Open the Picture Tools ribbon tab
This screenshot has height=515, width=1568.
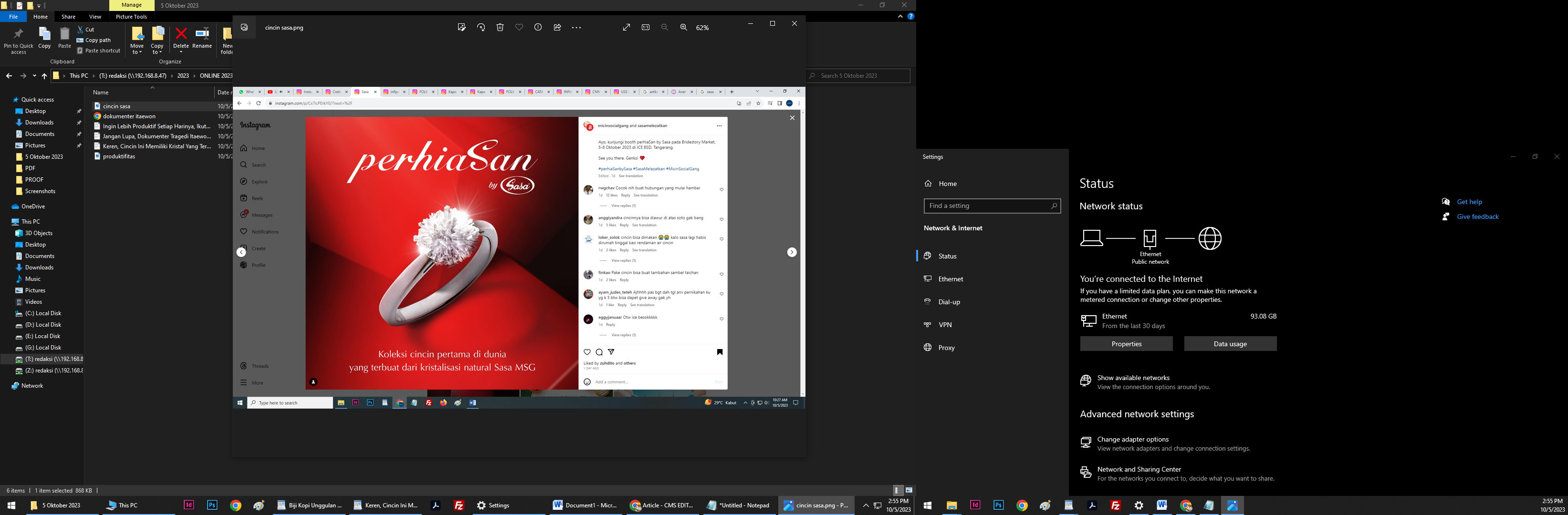click(x=132, y=16)
